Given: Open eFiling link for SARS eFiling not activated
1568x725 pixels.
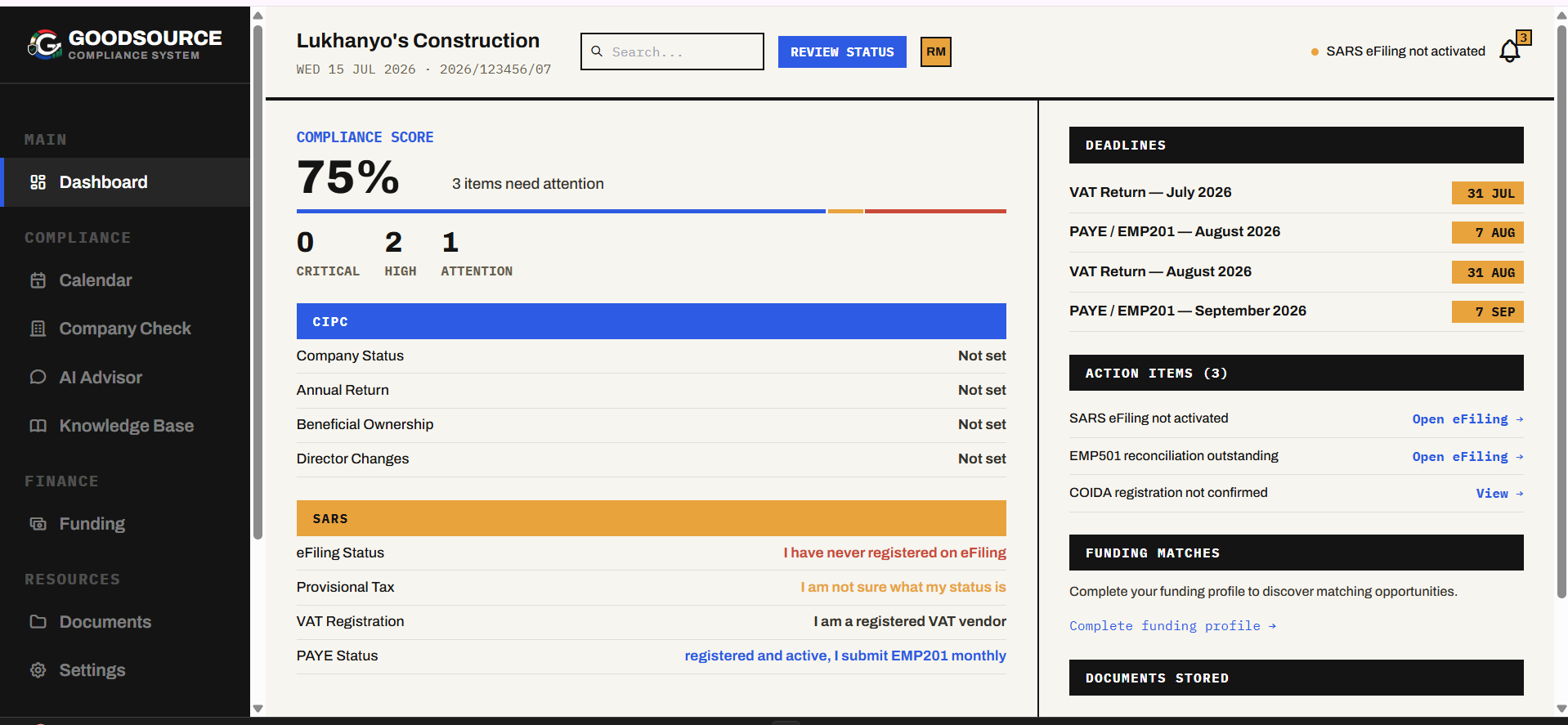Looking at the screenshot, I should [x=1467, y=418].
